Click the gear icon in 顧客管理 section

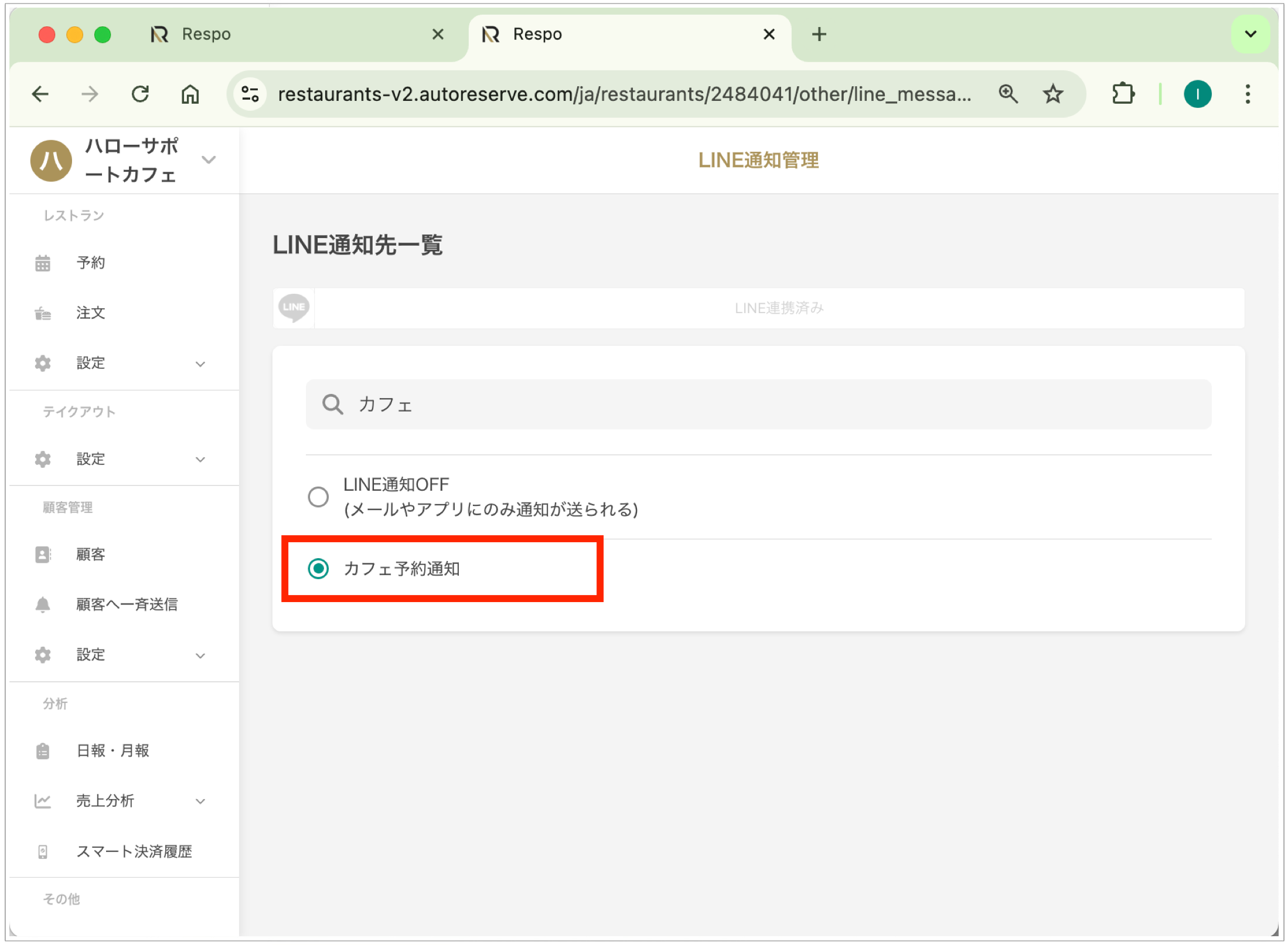(43, 655)
